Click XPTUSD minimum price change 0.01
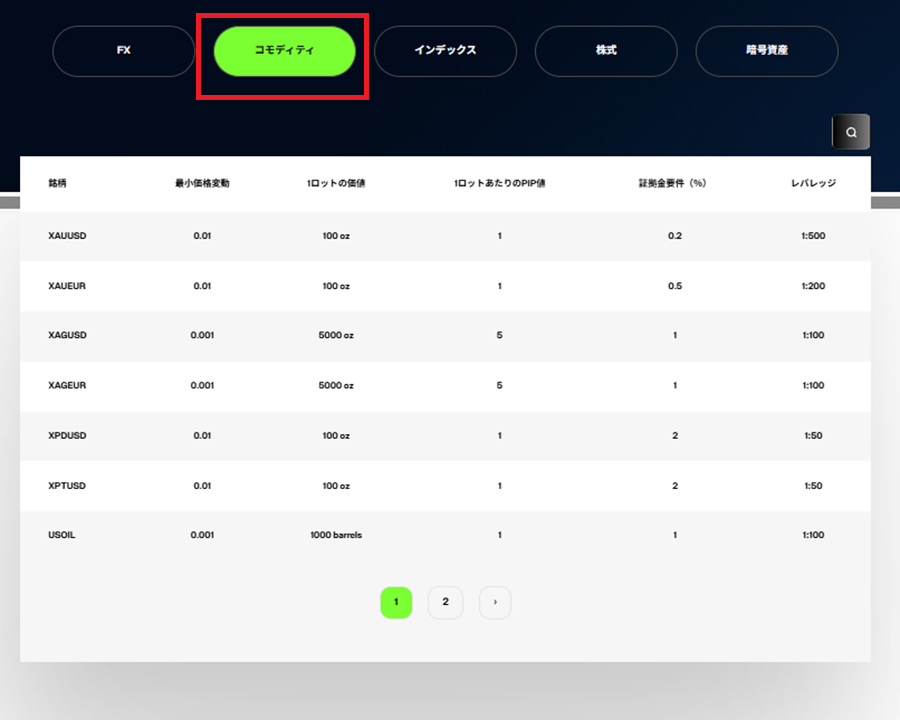Screen dimensions: 900x720 (x=202, y=486)
